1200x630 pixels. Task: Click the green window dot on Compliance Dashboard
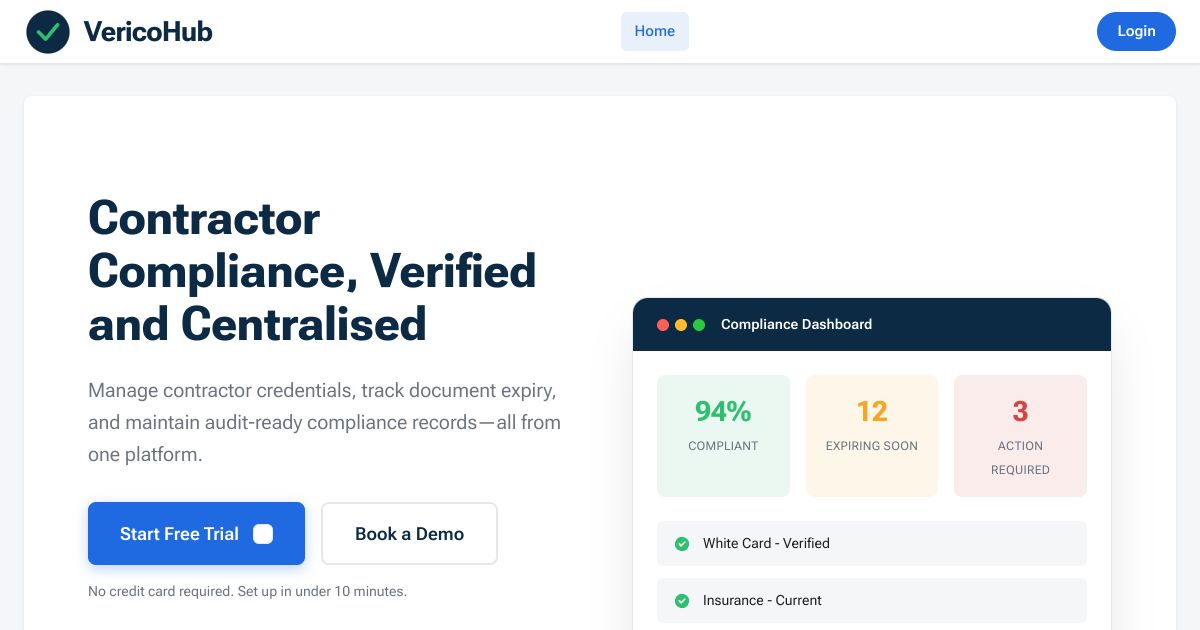pos(699,325)
